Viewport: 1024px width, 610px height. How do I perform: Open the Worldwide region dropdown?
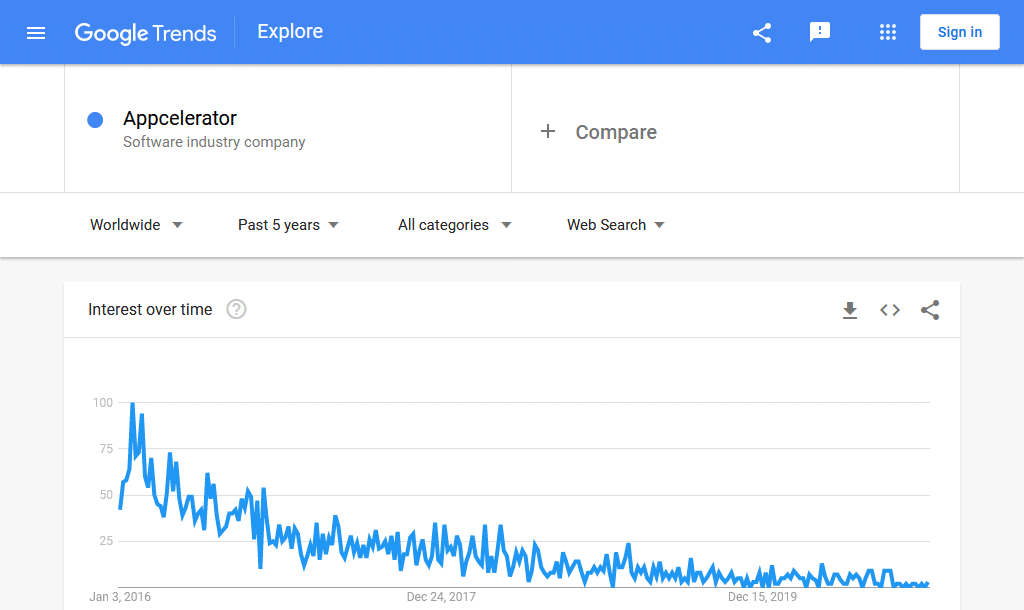click(x=136, y=225)
